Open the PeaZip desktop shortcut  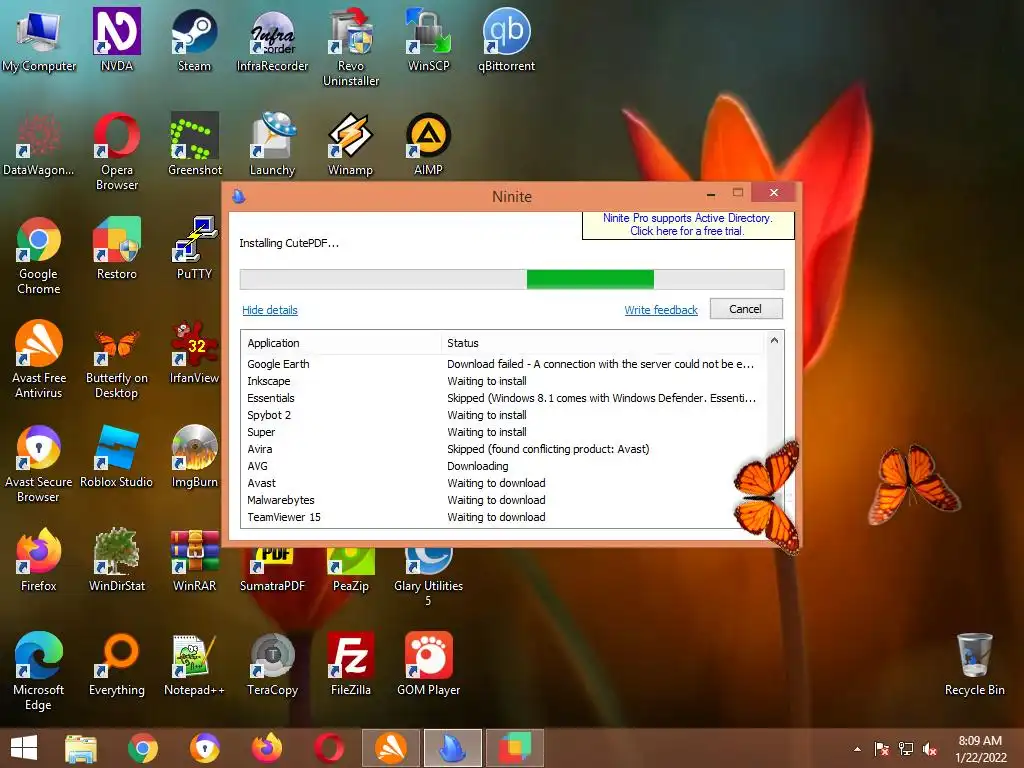point(351,571)
